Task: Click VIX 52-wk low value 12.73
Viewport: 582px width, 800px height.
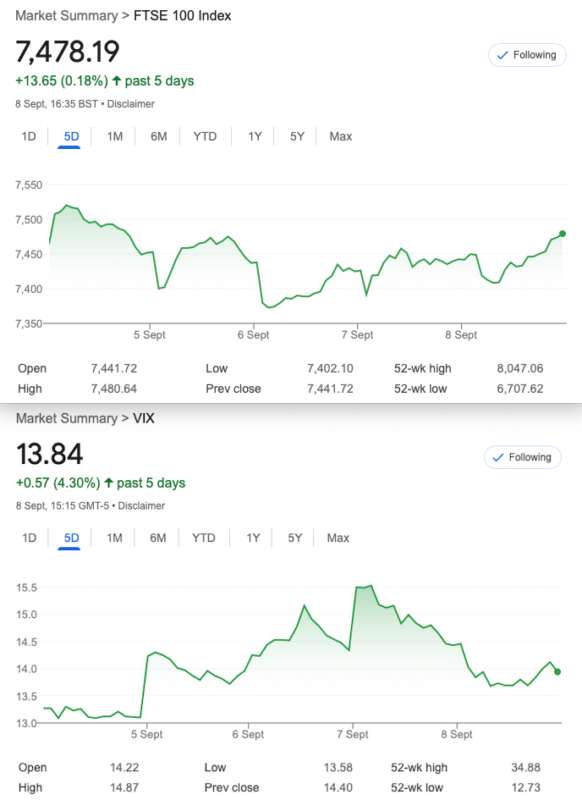Action: (526, 788)
